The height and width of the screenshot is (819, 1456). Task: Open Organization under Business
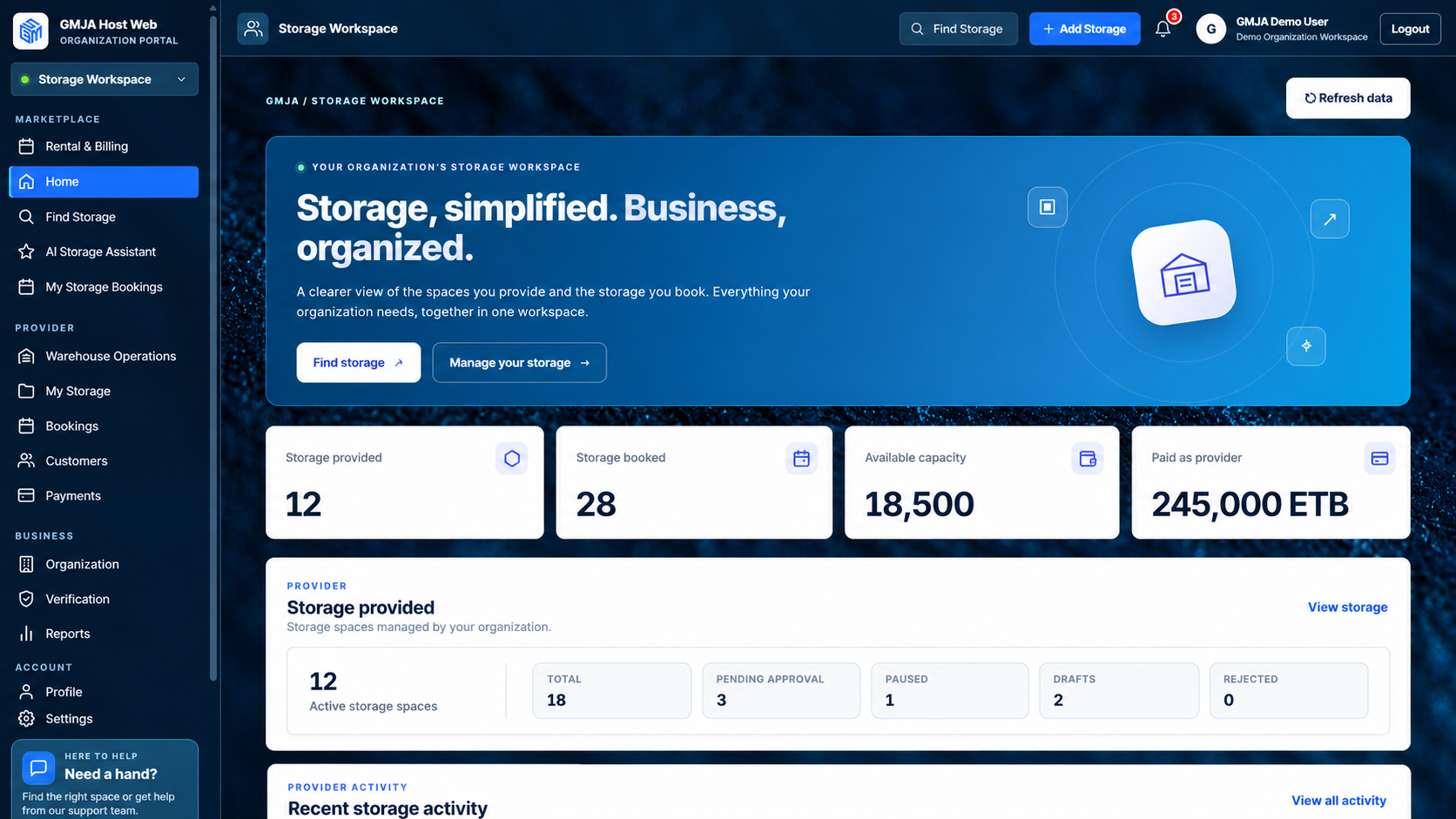(104, 564)
